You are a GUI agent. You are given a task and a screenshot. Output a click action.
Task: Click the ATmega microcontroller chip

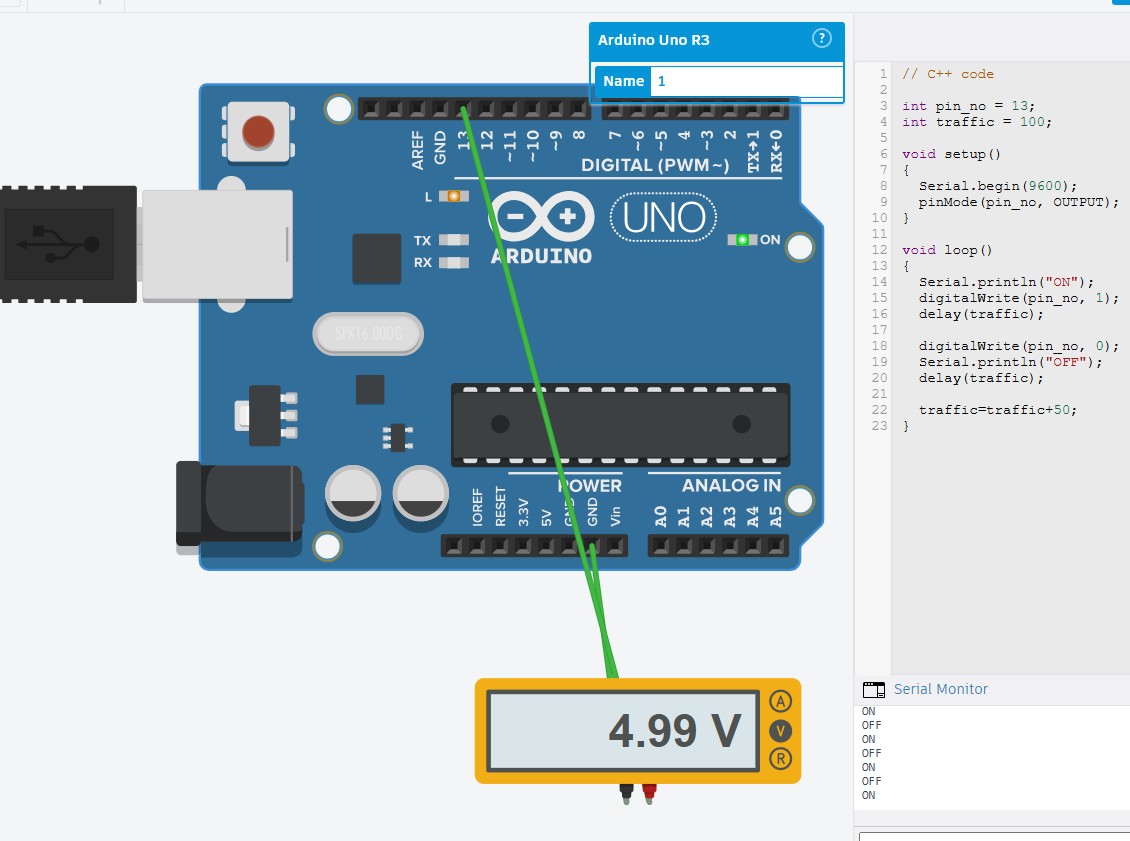tap(620, 424)
